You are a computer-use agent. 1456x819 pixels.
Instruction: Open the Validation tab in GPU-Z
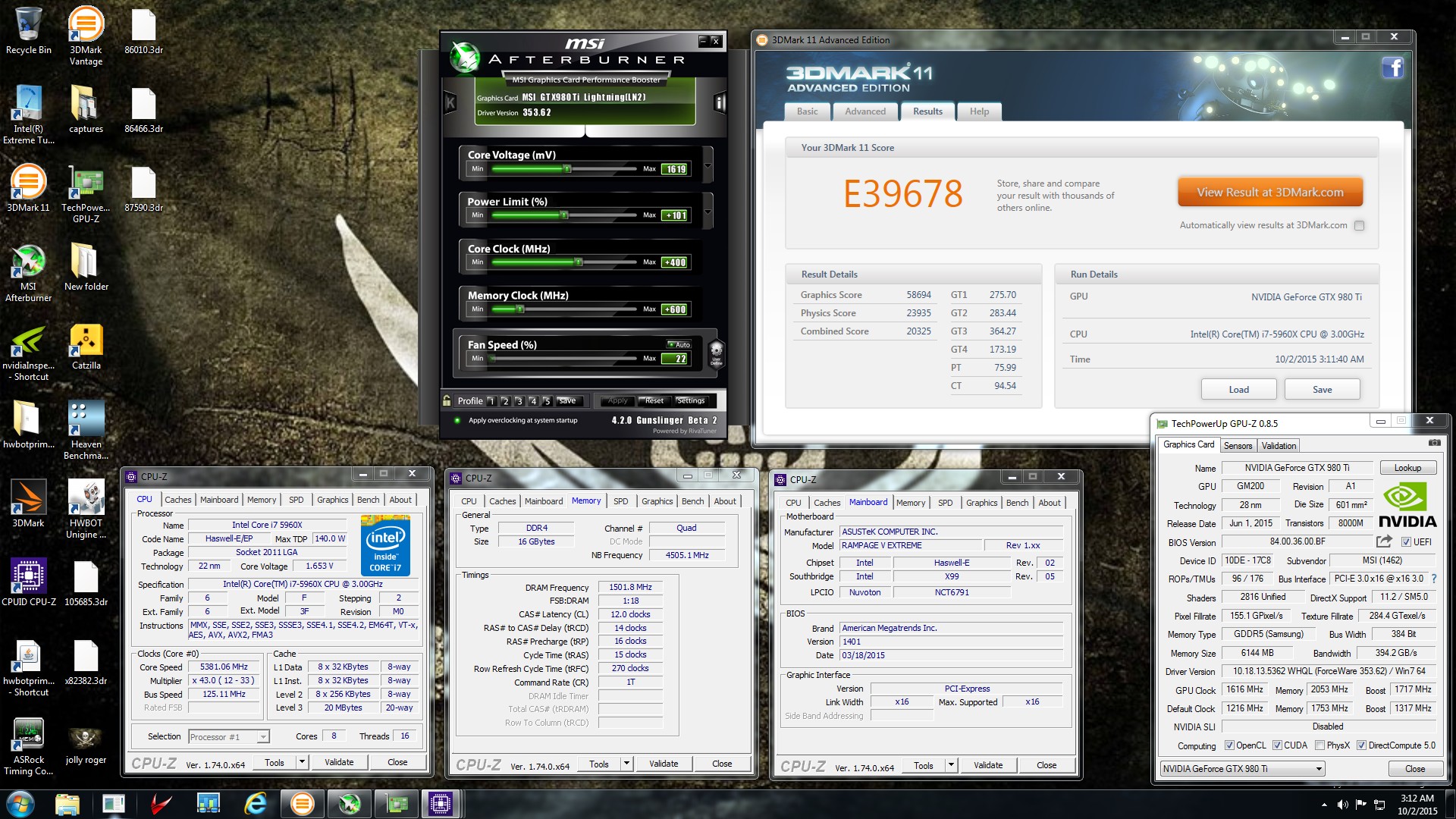point(1279,446)
